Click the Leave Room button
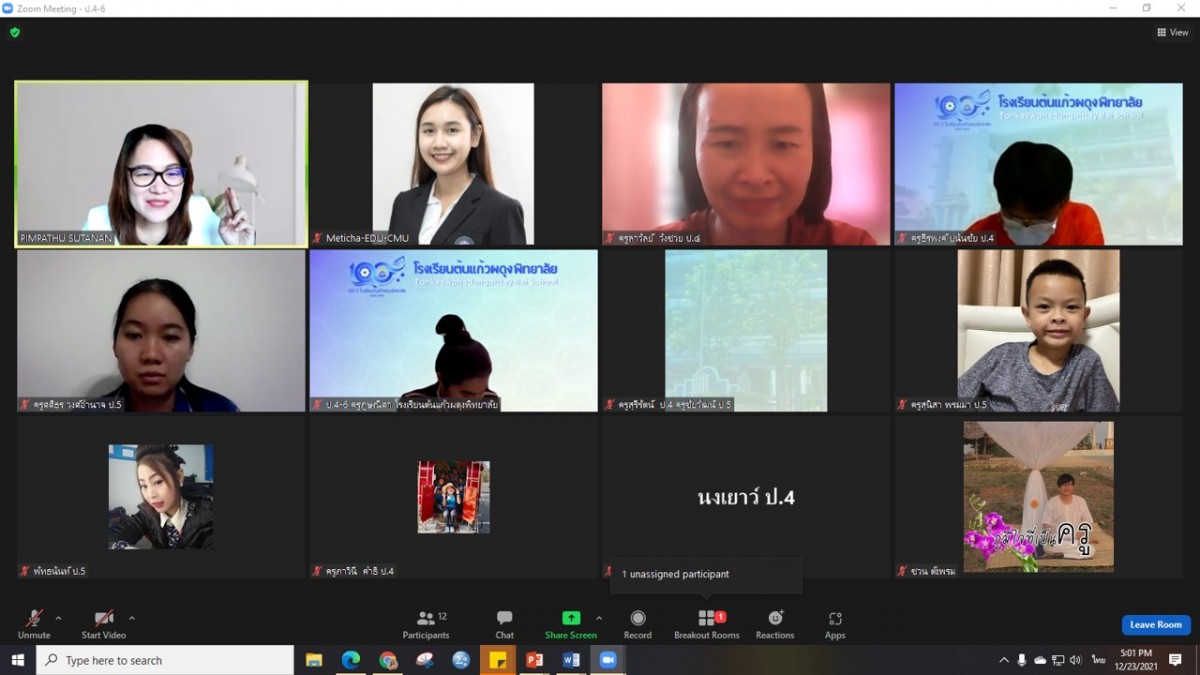 [x=1155, y=625]
